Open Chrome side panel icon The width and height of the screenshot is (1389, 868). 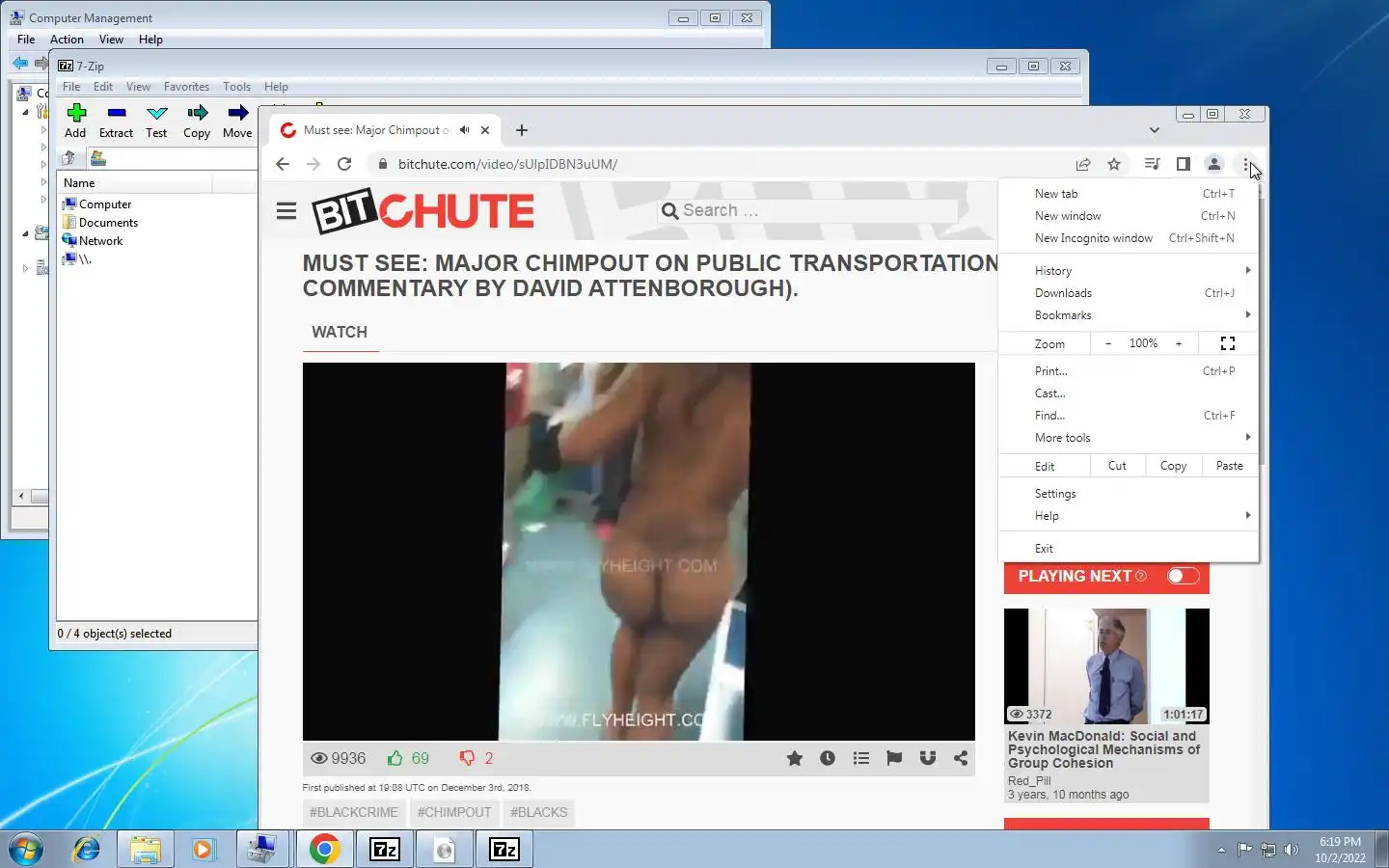click(x=1183, y=164)
